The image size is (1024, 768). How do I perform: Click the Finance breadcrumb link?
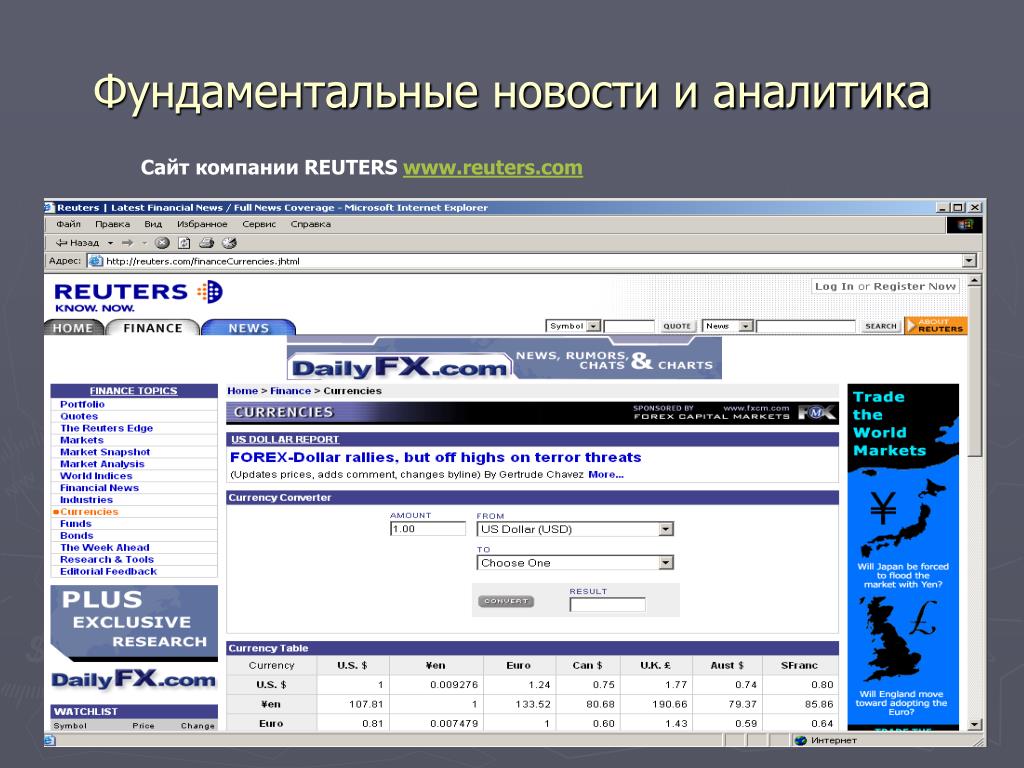291,391
